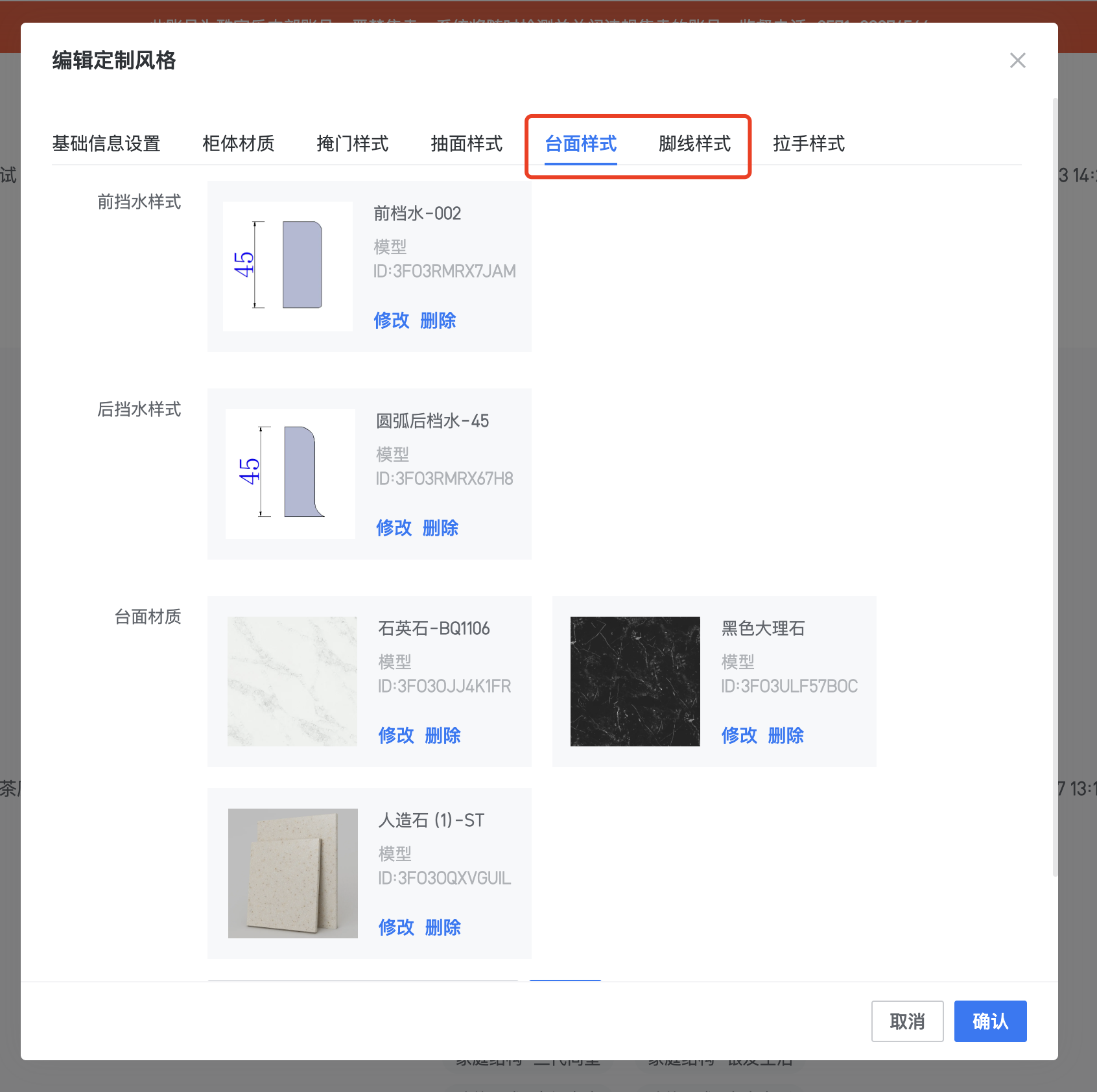The width and height of the screenshot is (1097, 1092).
Task: Modify the 圆弧后档水-45 model
Action: pyautogui.click(x=394, y=528)
